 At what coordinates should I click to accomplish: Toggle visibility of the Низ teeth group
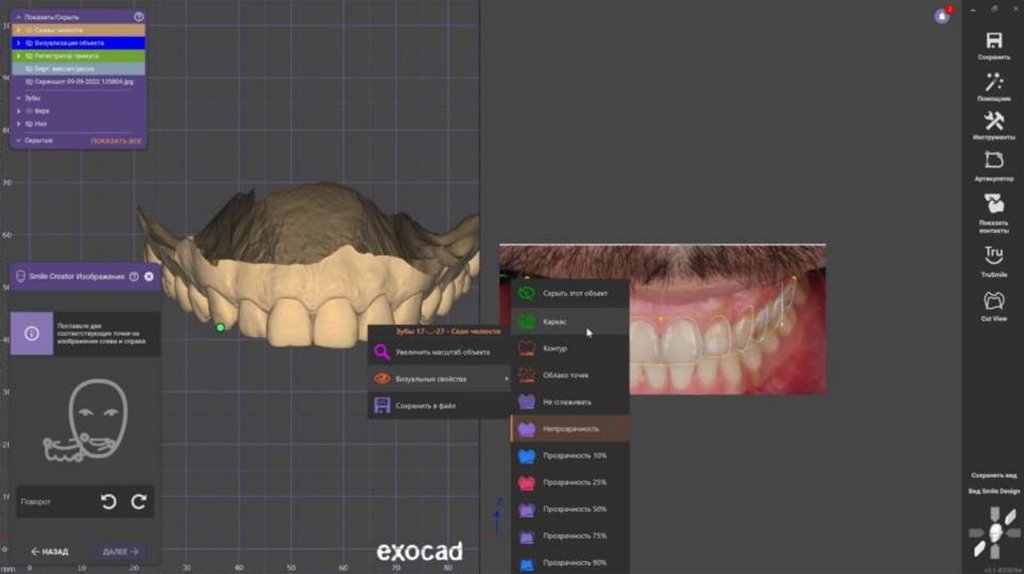point(29,124)
